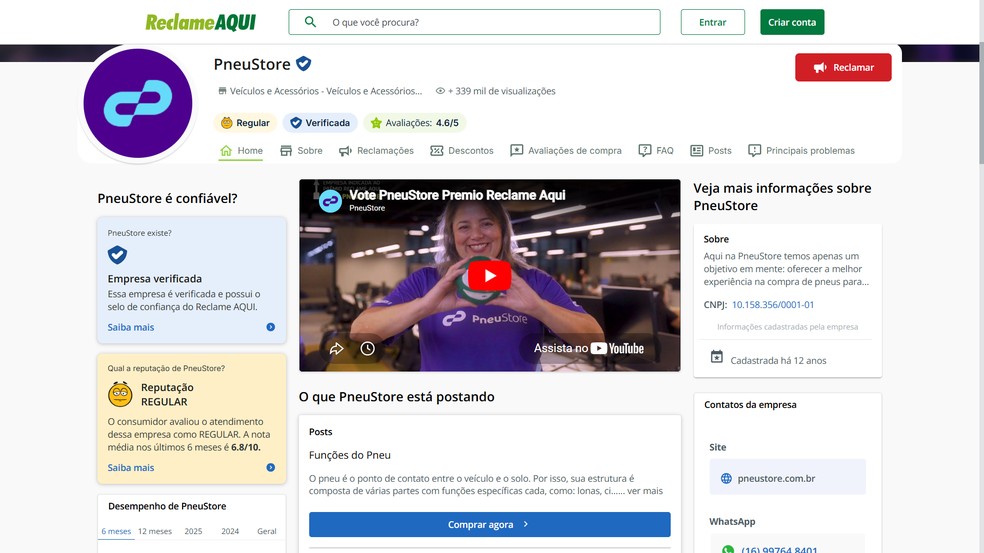Click the watch later clock icon
Screen dimensions: 984x553
(368, 348)
